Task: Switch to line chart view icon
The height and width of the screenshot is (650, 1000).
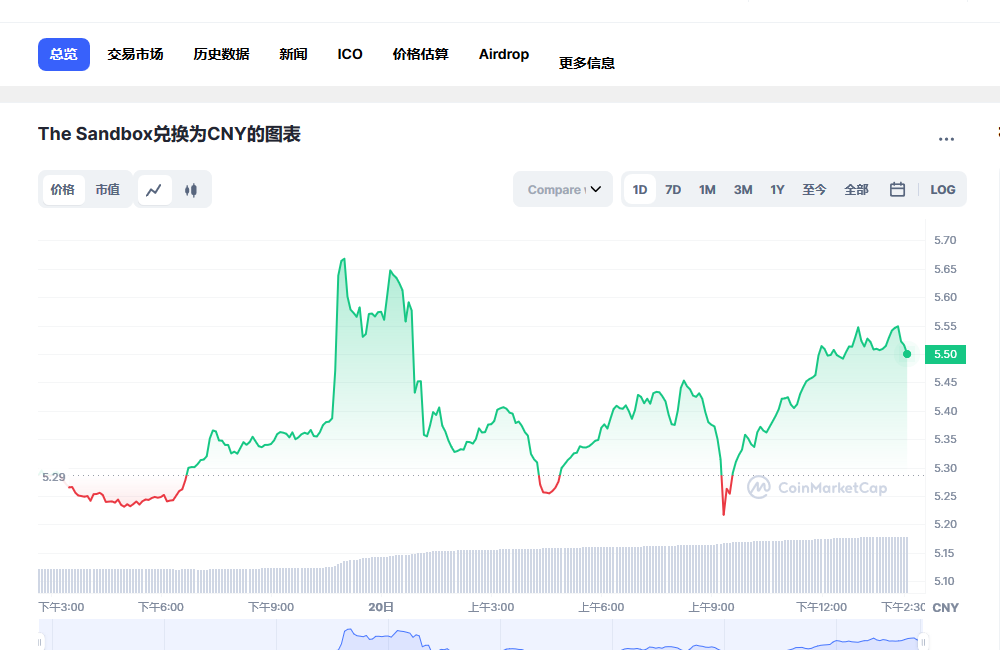Action: [x=154, y=190]
